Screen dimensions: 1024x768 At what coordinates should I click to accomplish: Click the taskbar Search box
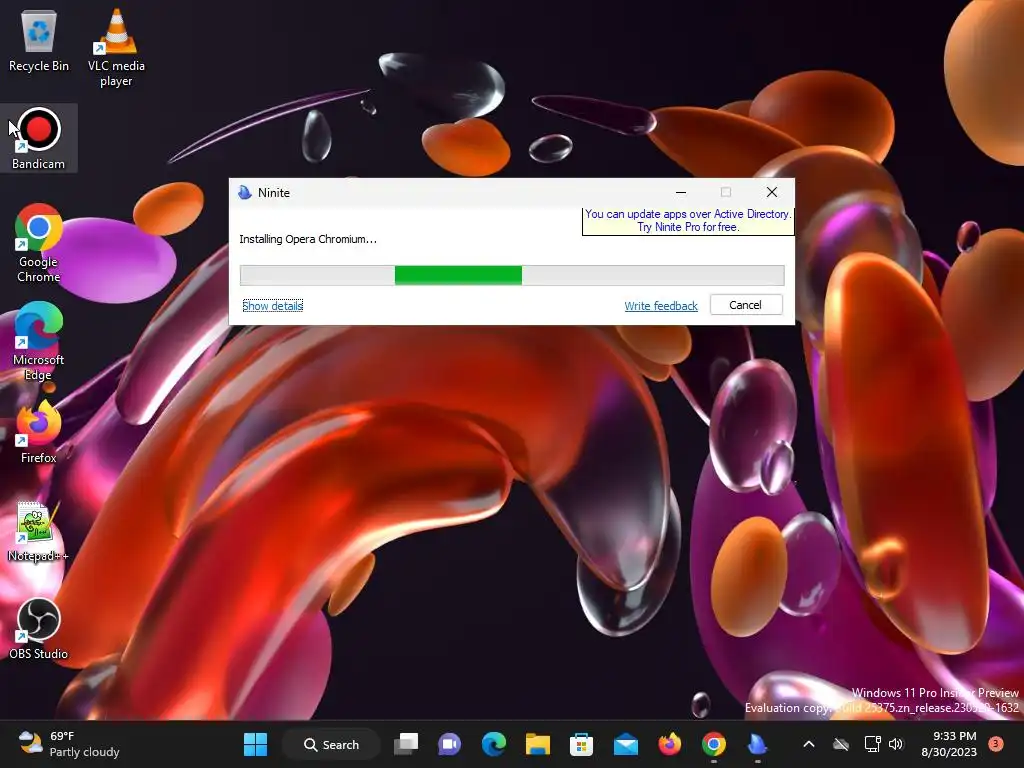point(331,744)
